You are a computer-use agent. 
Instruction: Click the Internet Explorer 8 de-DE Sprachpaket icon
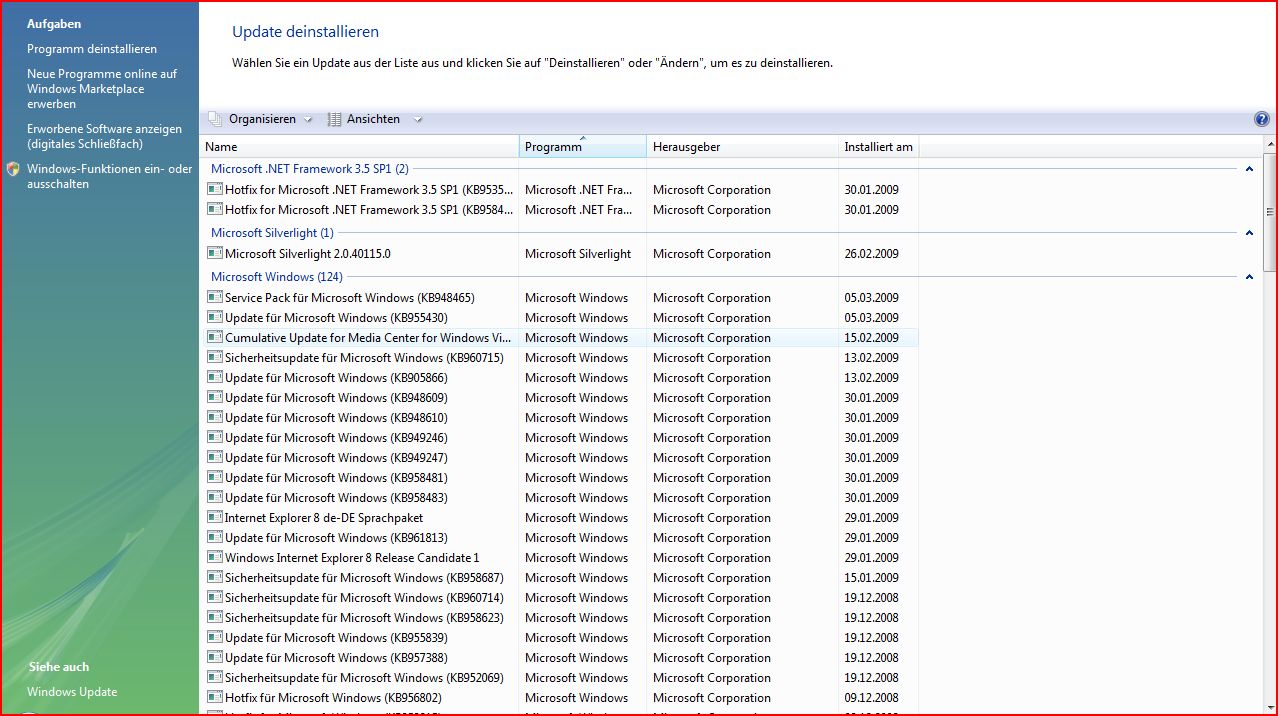coord(214,517)
